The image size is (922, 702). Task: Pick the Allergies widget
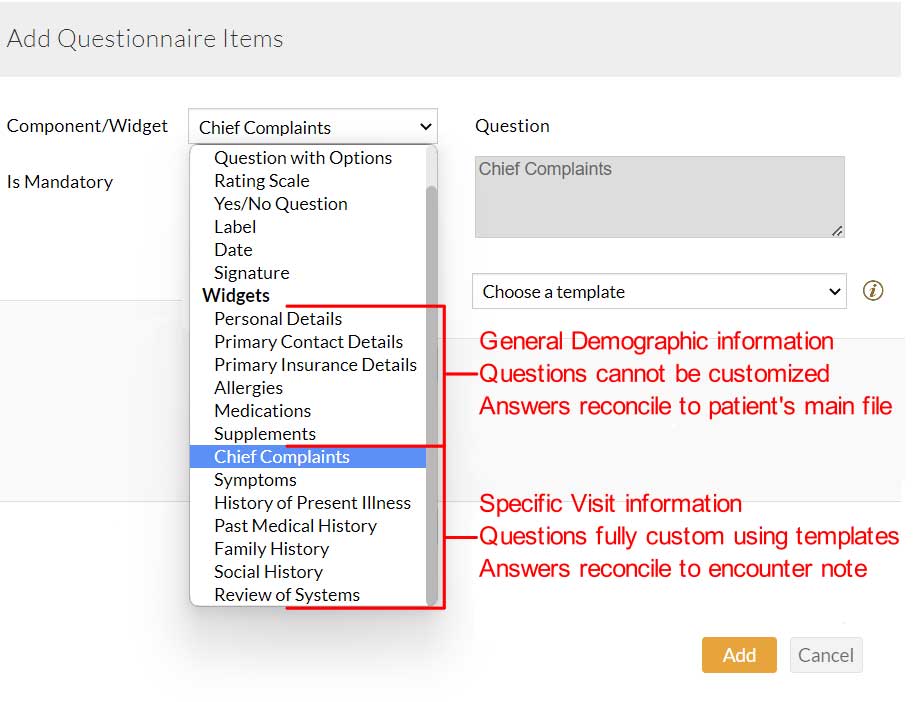[x=248, y=388]
